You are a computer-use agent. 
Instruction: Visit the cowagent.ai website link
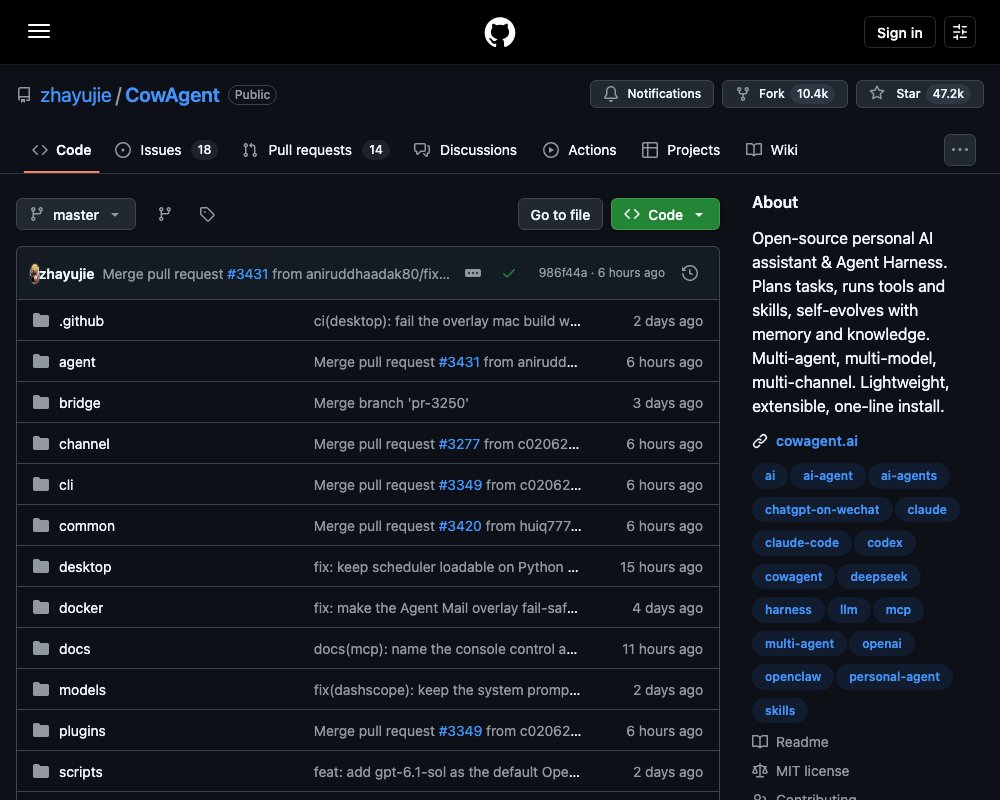click(x=816, y=441)
